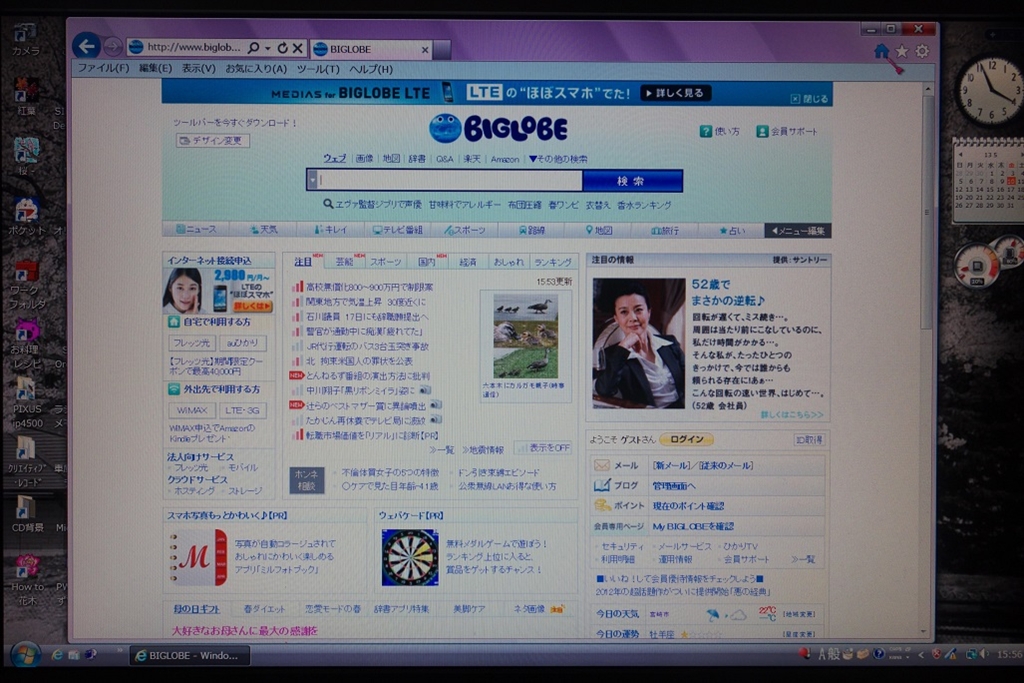Open the search box suggestion dropdown arrow
1024x683 pixels.
coord(313,180)
